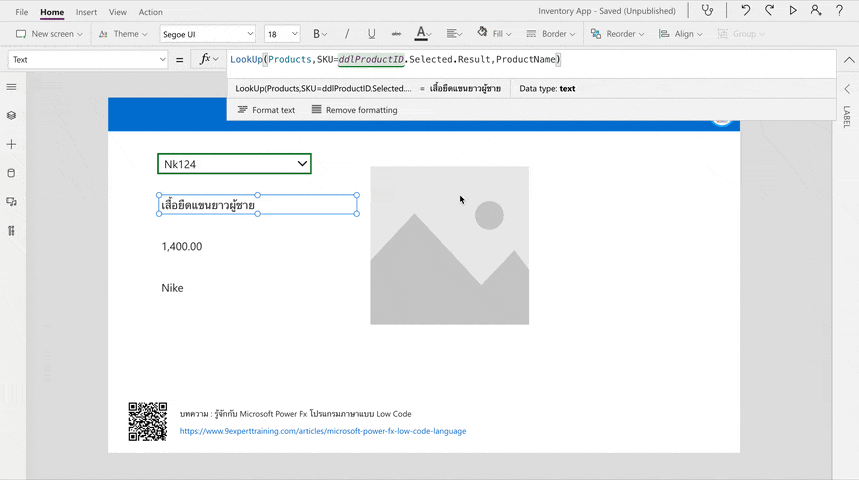
Task: Toggle italic formatting
Action: (x=347, y=34)
